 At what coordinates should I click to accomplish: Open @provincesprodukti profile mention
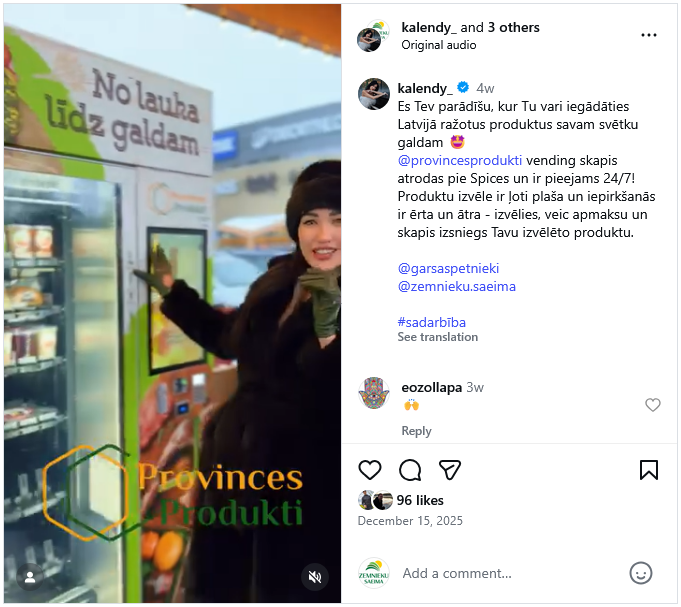(460, 161)
